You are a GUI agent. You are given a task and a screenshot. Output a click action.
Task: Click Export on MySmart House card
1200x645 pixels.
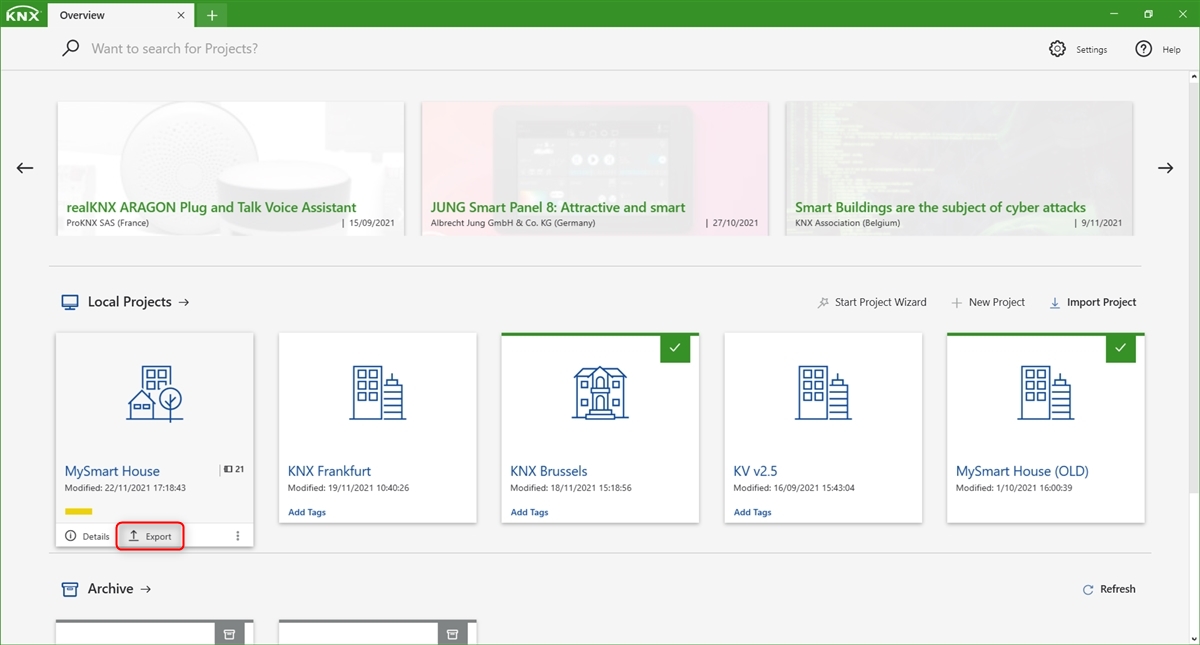[x=150, y=536]
